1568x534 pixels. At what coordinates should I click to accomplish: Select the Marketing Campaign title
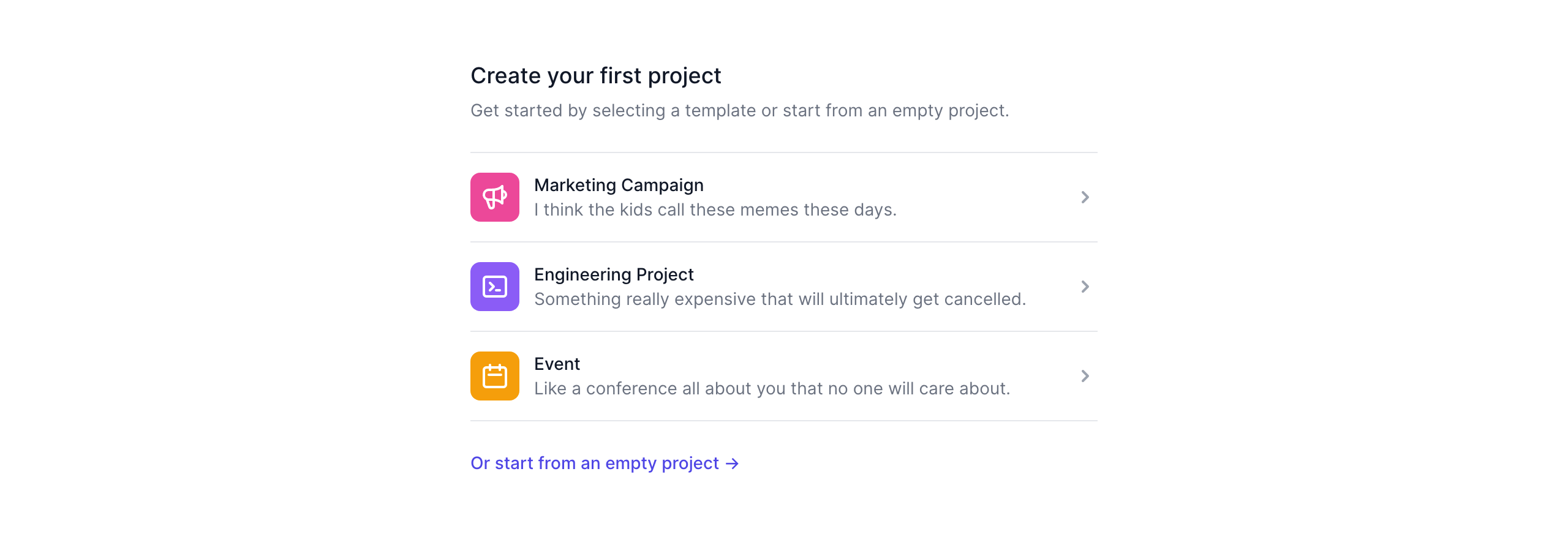(x=619, y=185)
